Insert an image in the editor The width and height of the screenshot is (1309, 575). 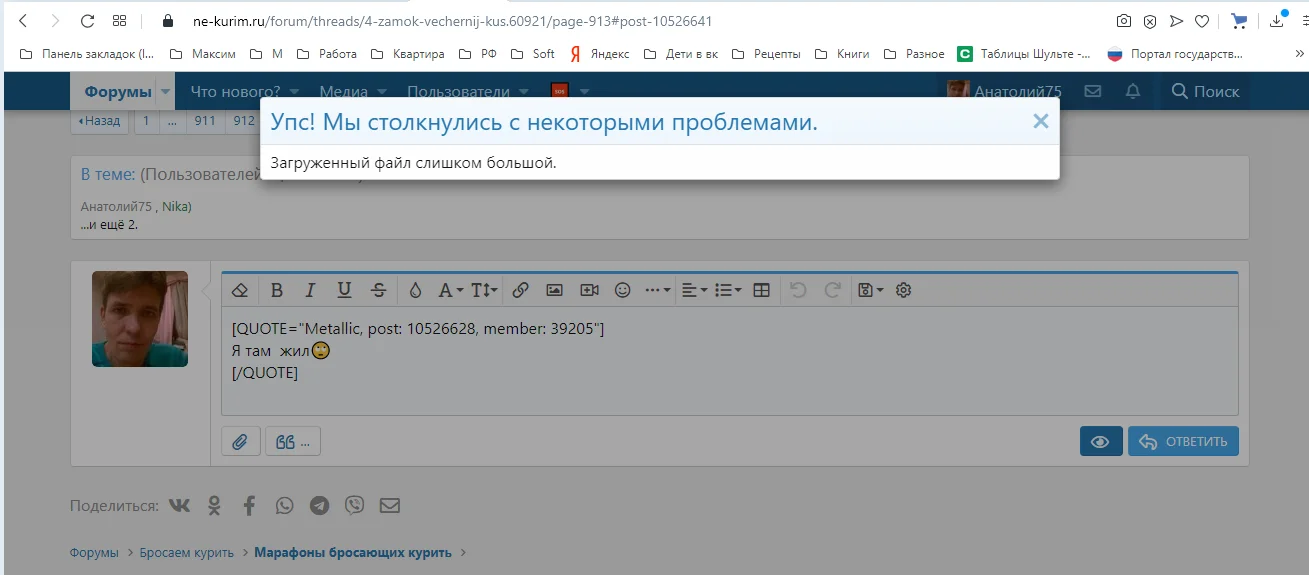(554, 290)
